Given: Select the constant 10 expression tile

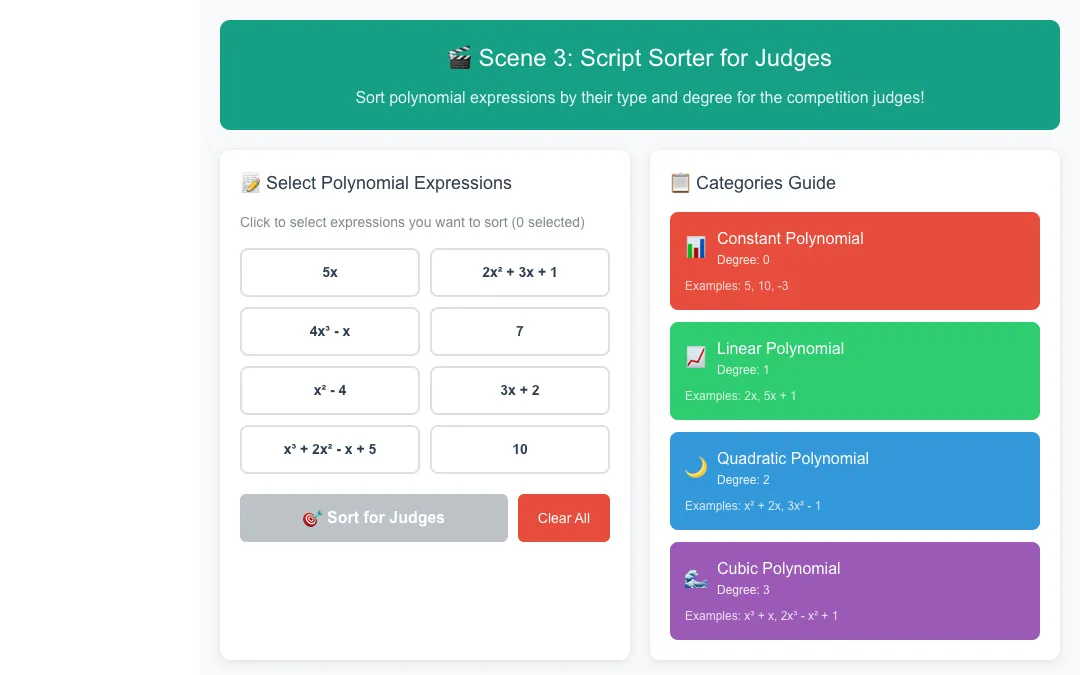Looking at the screenshot, I should 520,450.
